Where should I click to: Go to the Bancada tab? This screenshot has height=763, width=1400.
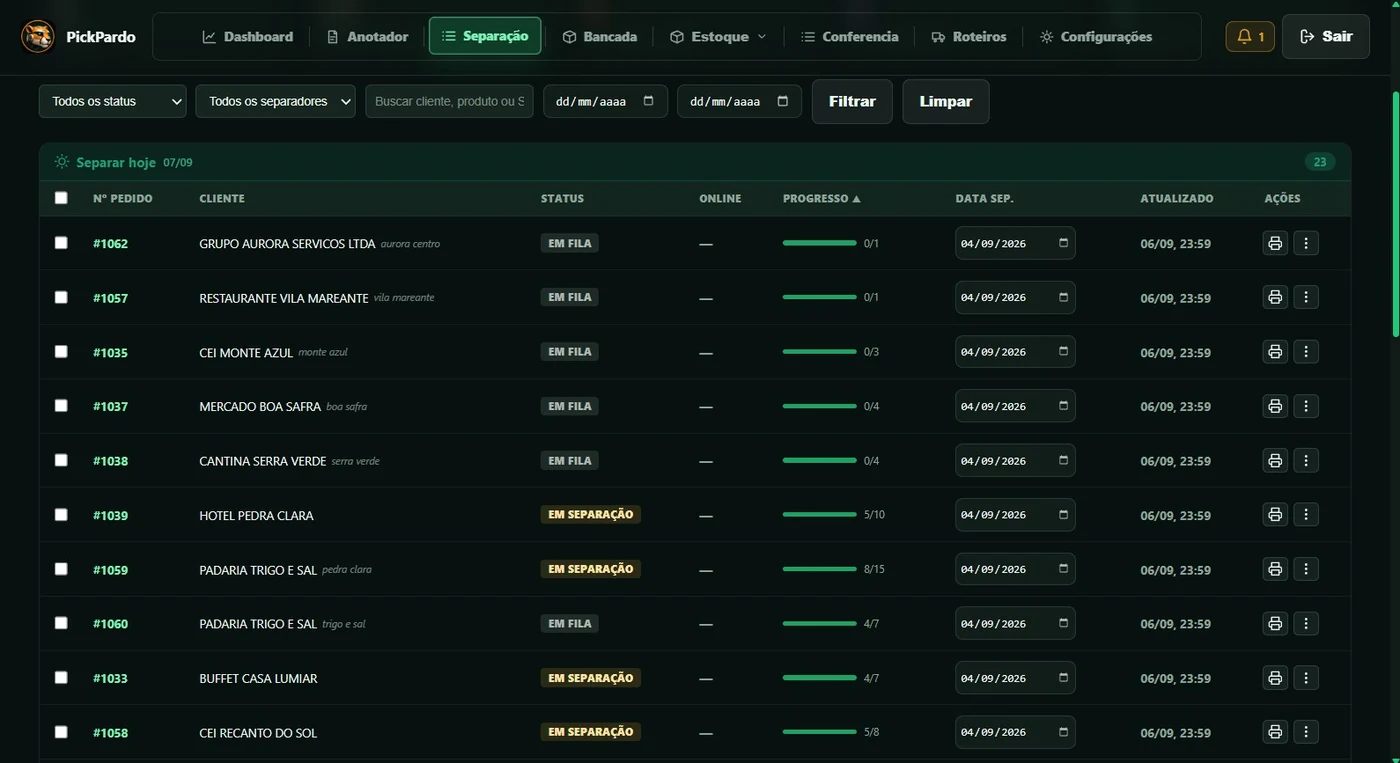600,37
